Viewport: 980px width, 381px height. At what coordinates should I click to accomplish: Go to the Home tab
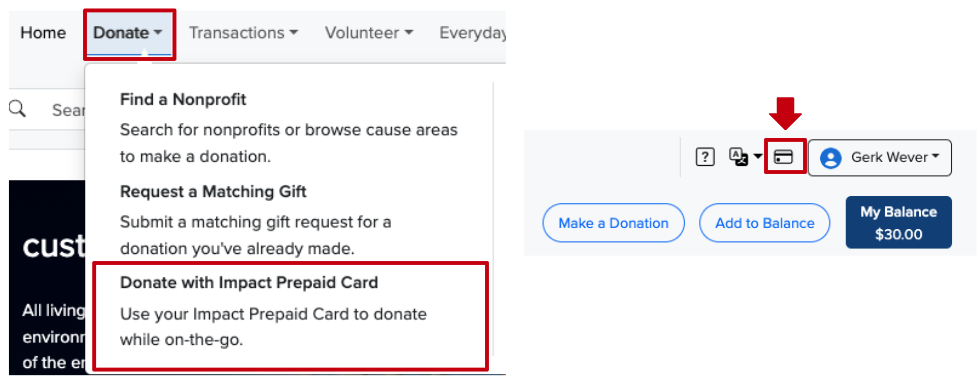coord(43,32)
